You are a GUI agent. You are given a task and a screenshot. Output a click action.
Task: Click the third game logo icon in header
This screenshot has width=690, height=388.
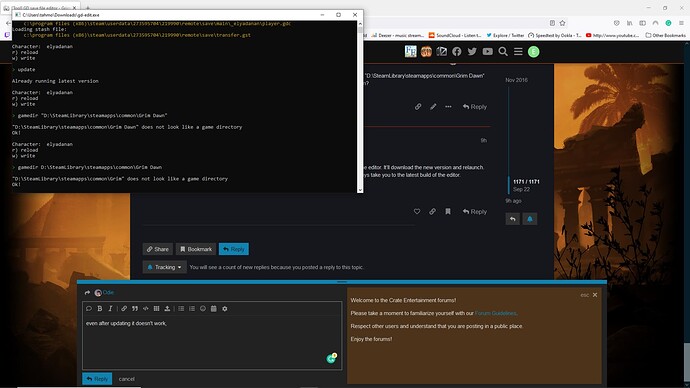point(441,52)
